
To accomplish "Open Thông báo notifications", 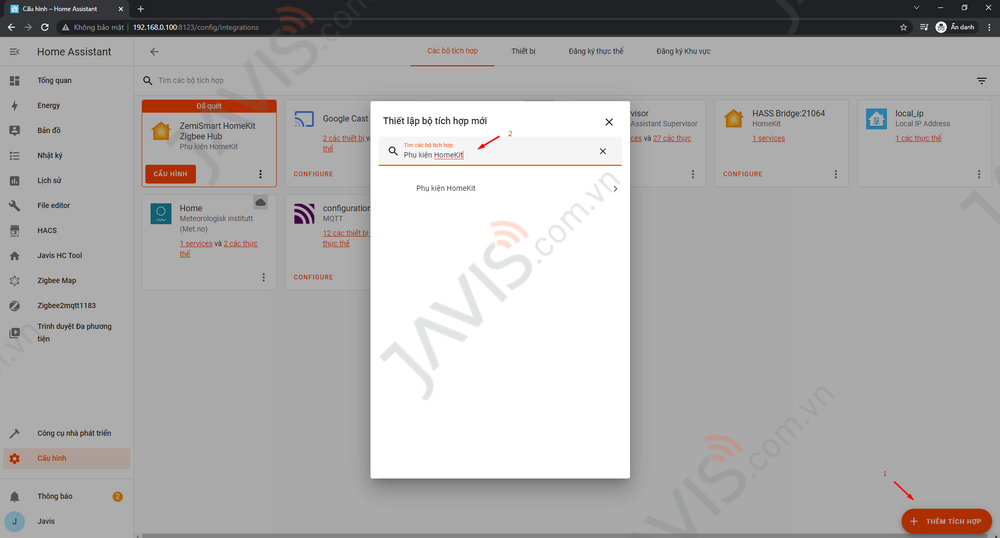I will coord(66,496).
